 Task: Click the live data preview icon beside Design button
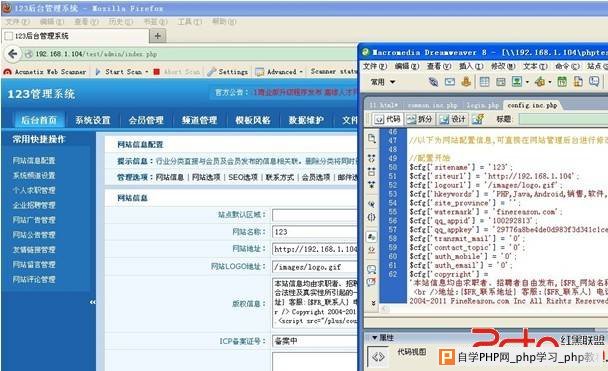[x=478, y=119]
